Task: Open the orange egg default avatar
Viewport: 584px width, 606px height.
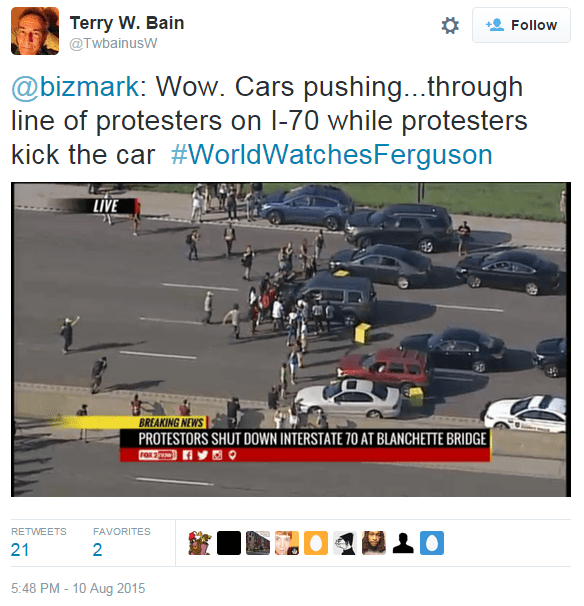Action: coord(316,543)
